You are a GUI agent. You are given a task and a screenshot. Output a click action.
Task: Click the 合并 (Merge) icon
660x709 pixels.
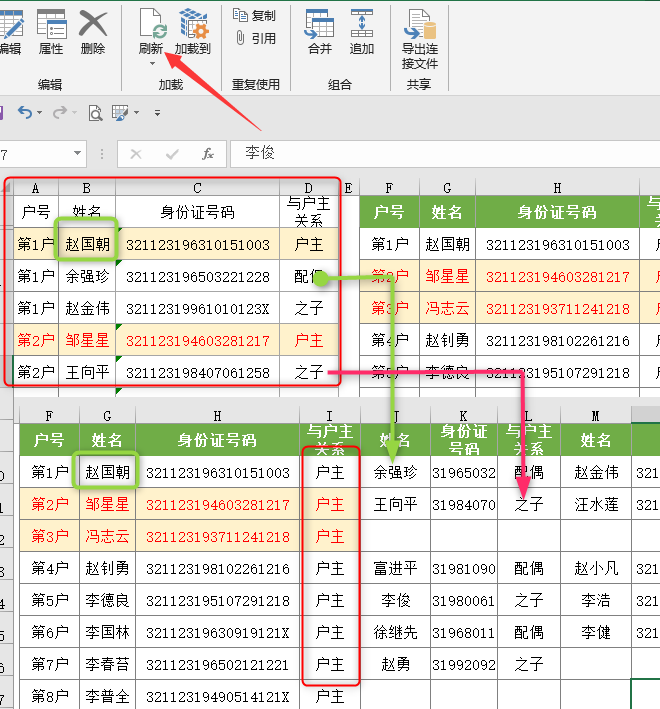click(x=320, y=32)
